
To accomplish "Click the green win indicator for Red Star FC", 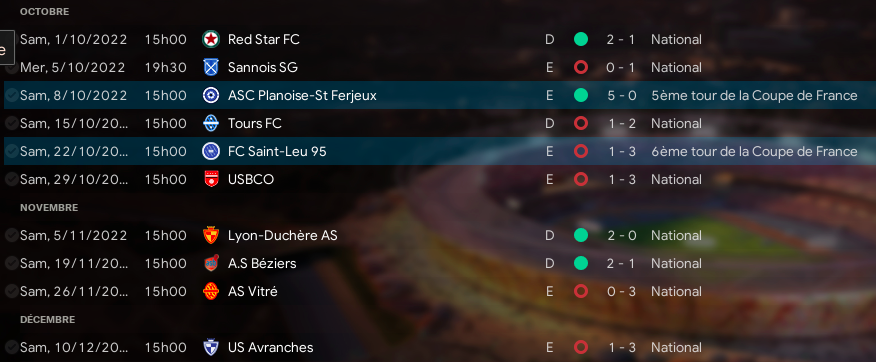I will pos(581,39).
